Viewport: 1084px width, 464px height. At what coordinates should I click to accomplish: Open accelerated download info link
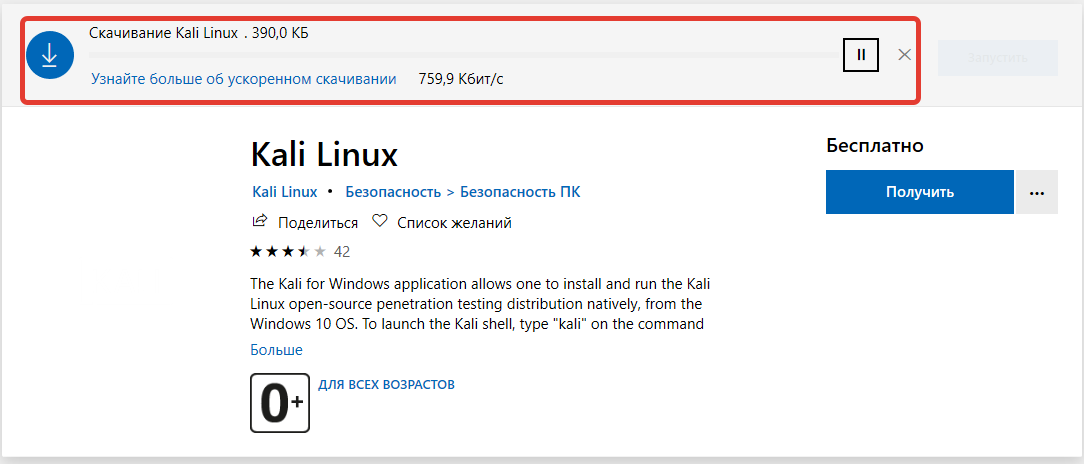243,79
